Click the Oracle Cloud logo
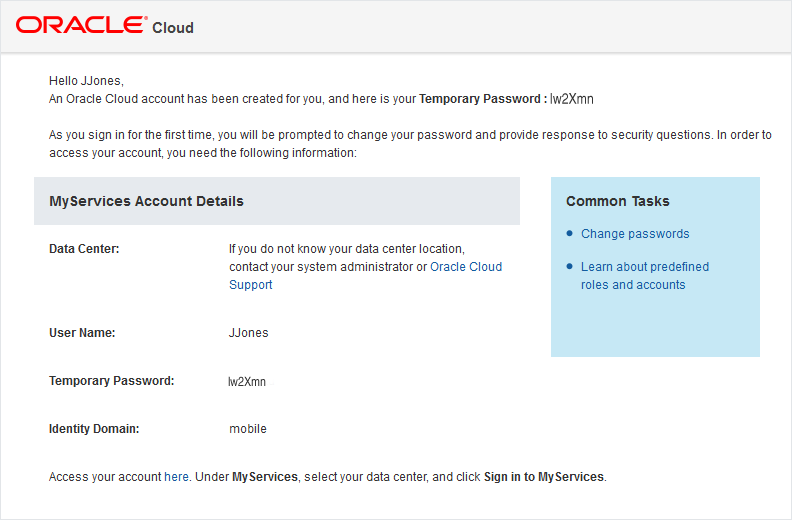 pos(105,26)
